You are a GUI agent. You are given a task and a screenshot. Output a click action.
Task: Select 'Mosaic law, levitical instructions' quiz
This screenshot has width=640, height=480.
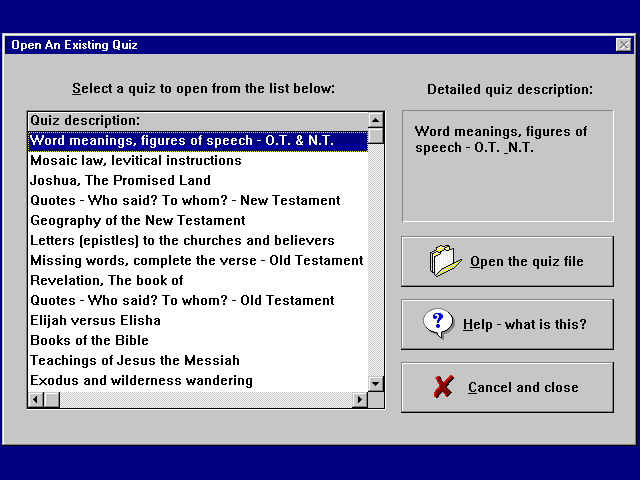click(x=136, y=161)
